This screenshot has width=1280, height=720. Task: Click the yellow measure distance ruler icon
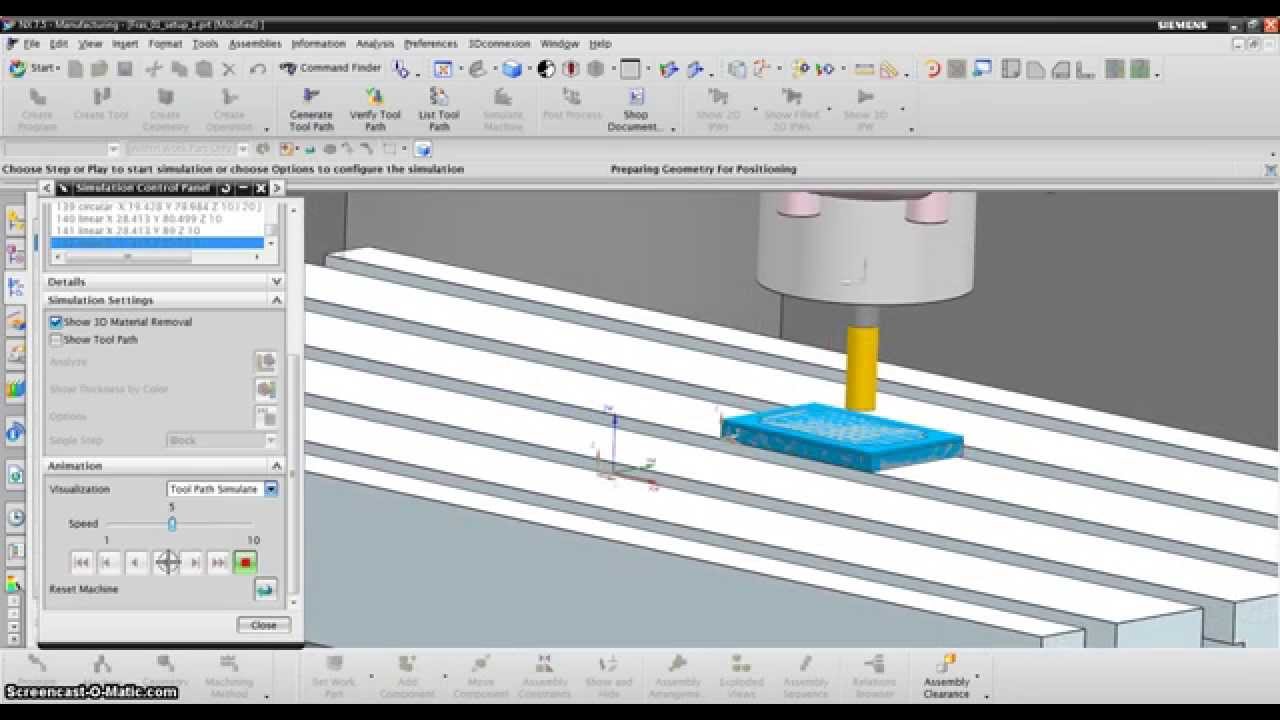click(x=864, y=69)
